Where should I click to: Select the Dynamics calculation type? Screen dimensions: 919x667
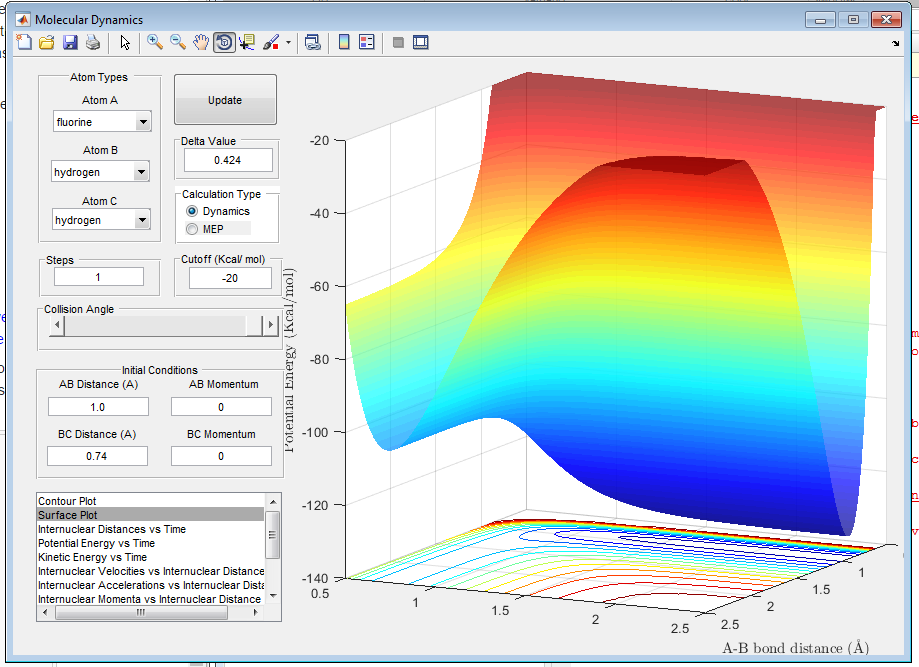pyautogui.click(x=192, y=212)
